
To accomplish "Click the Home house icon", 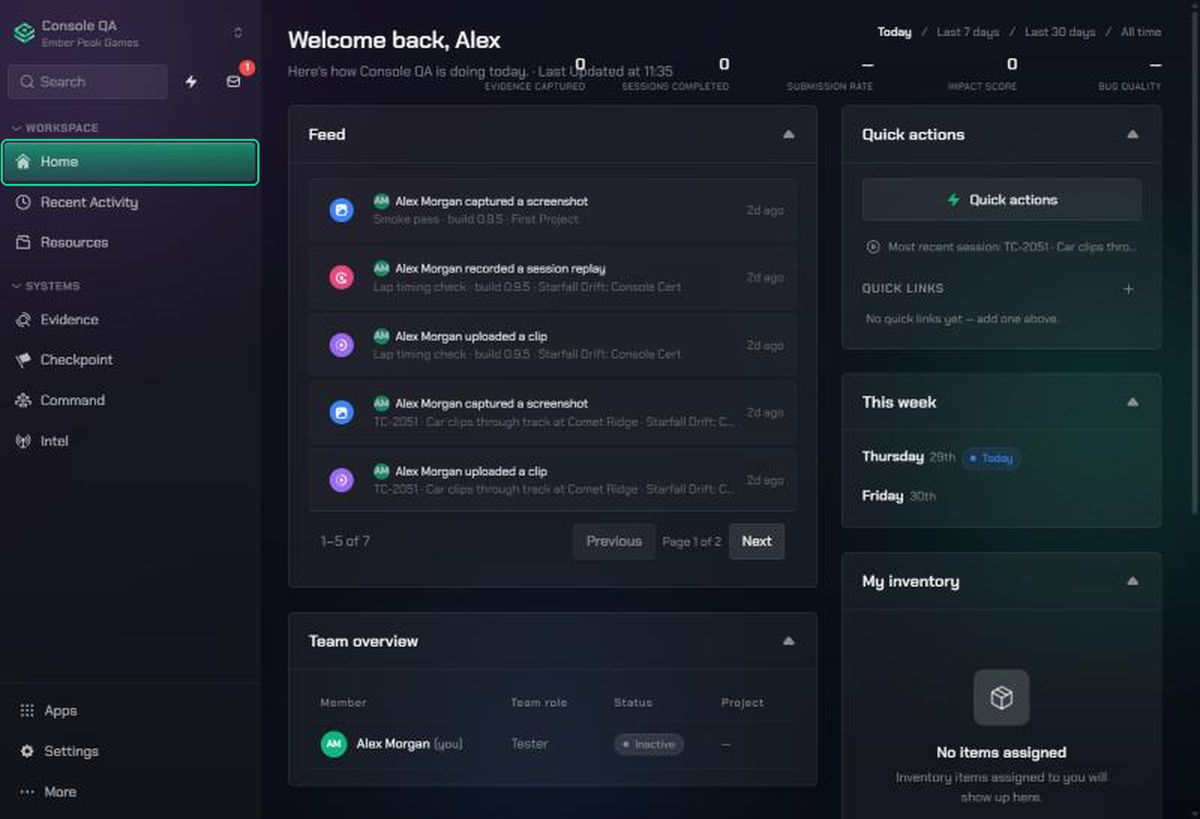I will 23,162.
